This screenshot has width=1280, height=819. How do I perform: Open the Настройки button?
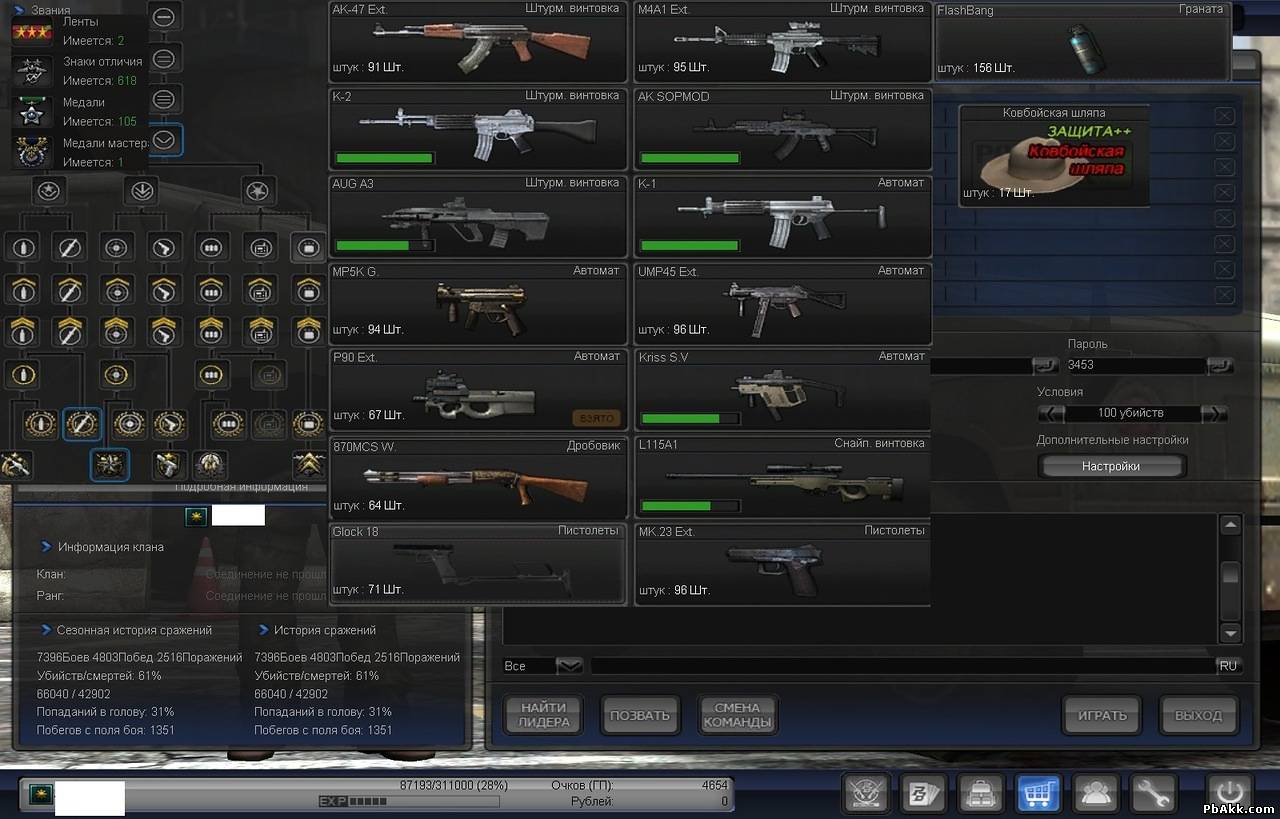click(1111, 466)
